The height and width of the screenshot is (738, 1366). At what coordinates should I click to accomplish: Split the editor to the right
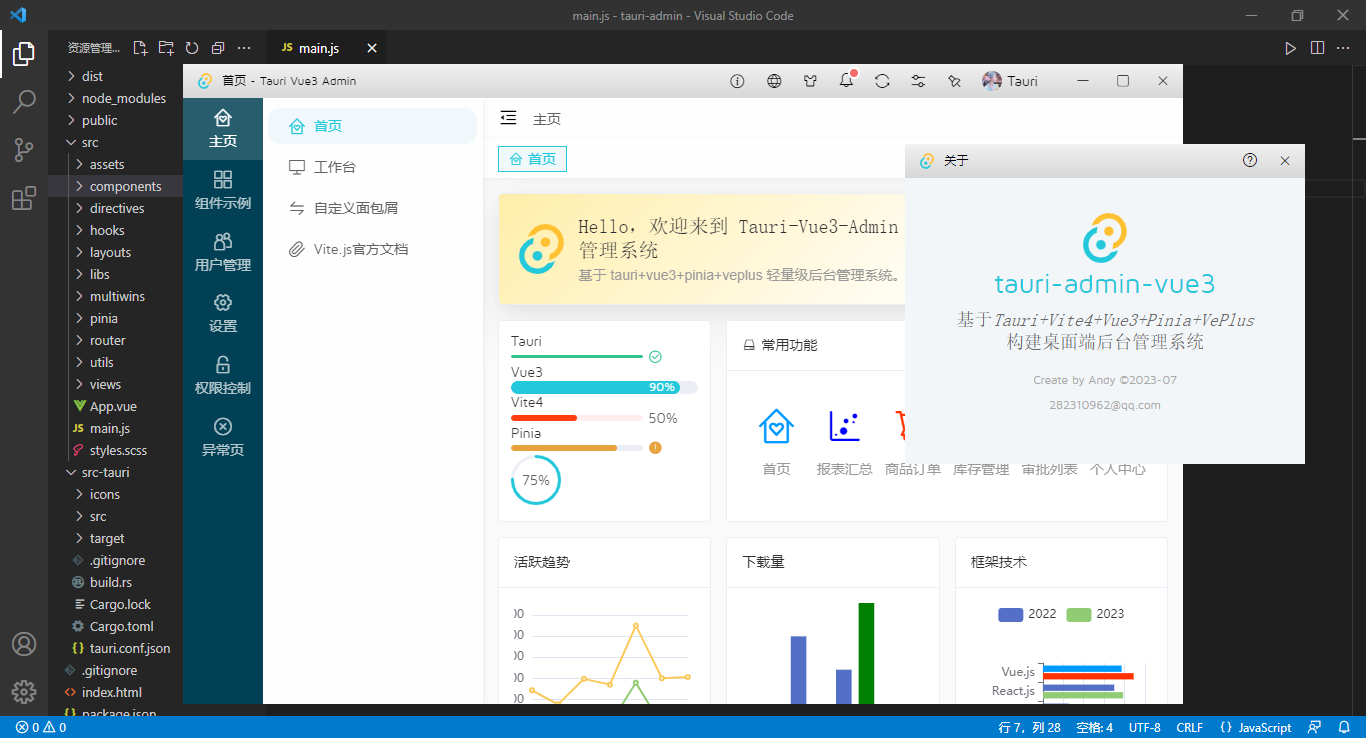click(x=1317, y=48)
